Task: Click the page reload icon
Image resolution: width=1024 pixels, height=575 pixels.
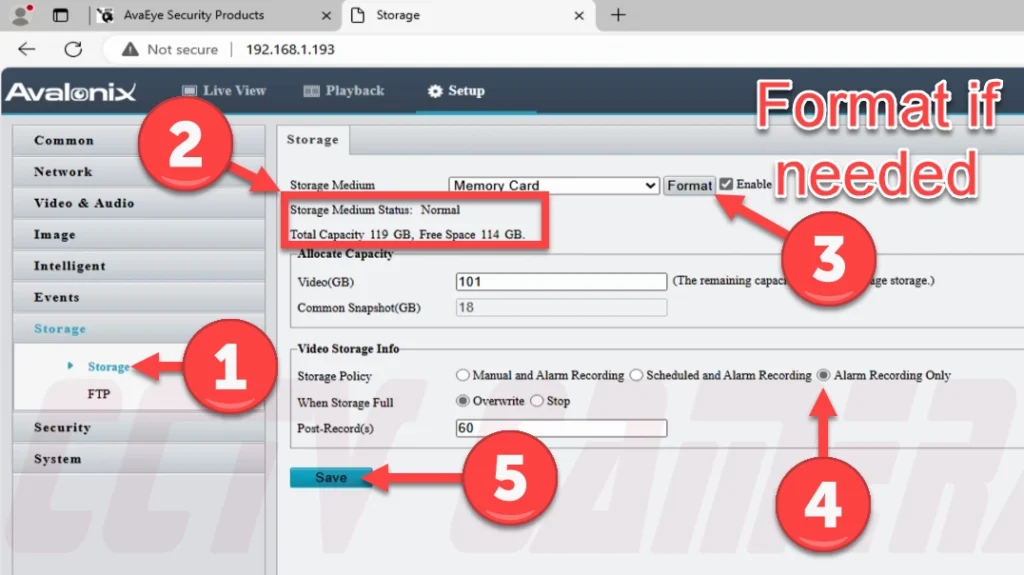Action: pos(73,49)
